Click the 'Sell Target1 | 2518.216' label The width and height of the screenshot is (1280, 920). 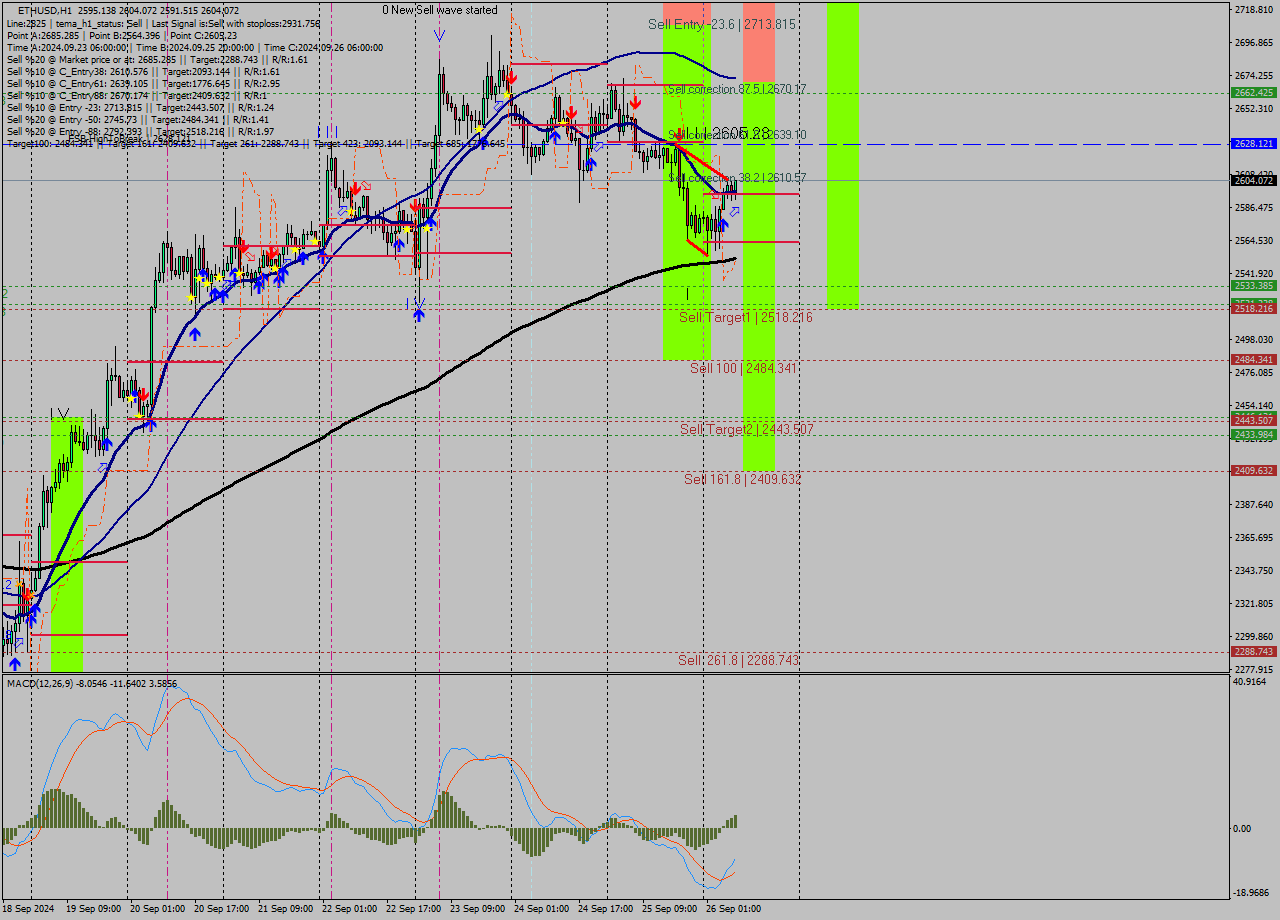(745, 317)
